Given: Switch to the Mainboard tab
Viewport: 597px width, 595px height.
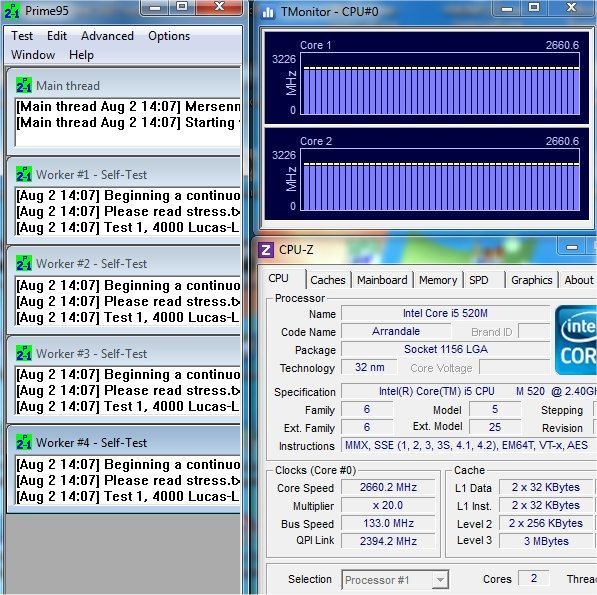Looking at the screenshot, I should (382, 280).
